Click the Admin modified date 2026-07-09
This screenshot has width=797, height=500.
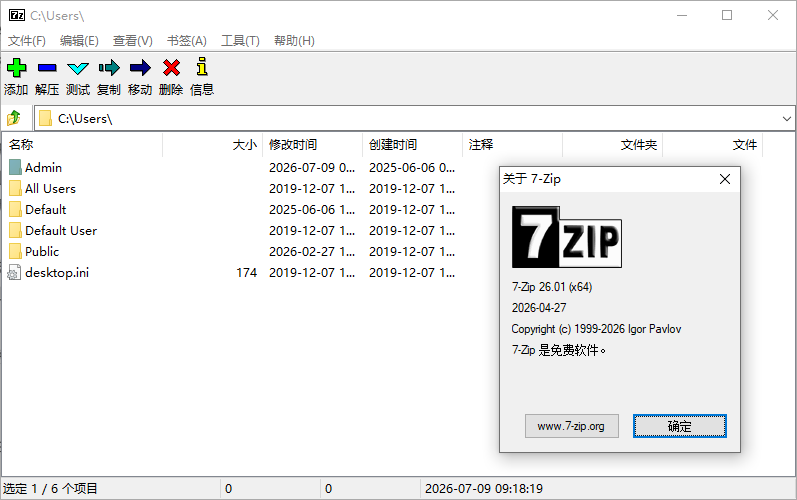(312, 168)
